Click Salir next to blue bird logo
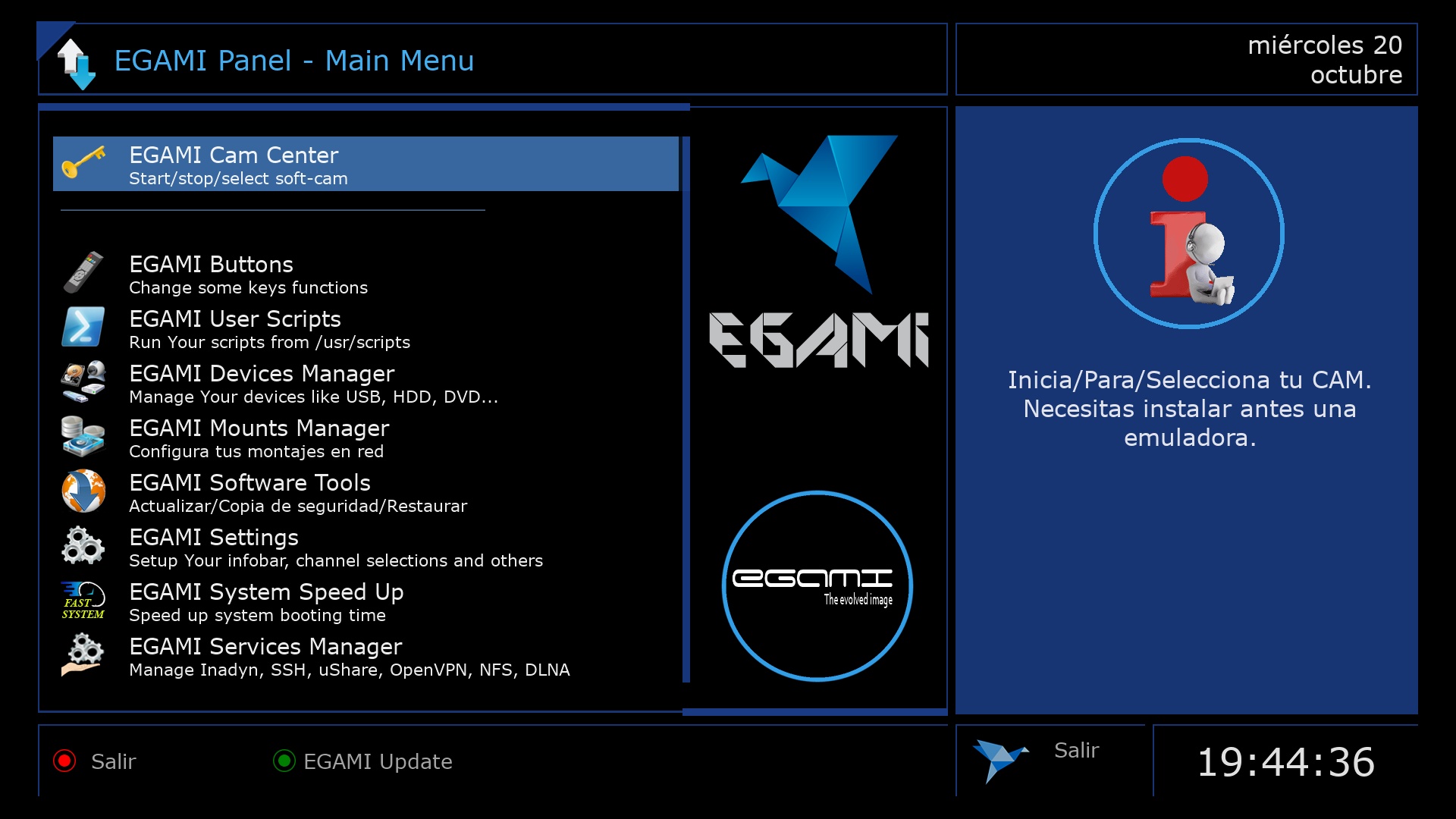This screenshot has width=1456, height=819. pyautogui.click(x=1075, y=751)
